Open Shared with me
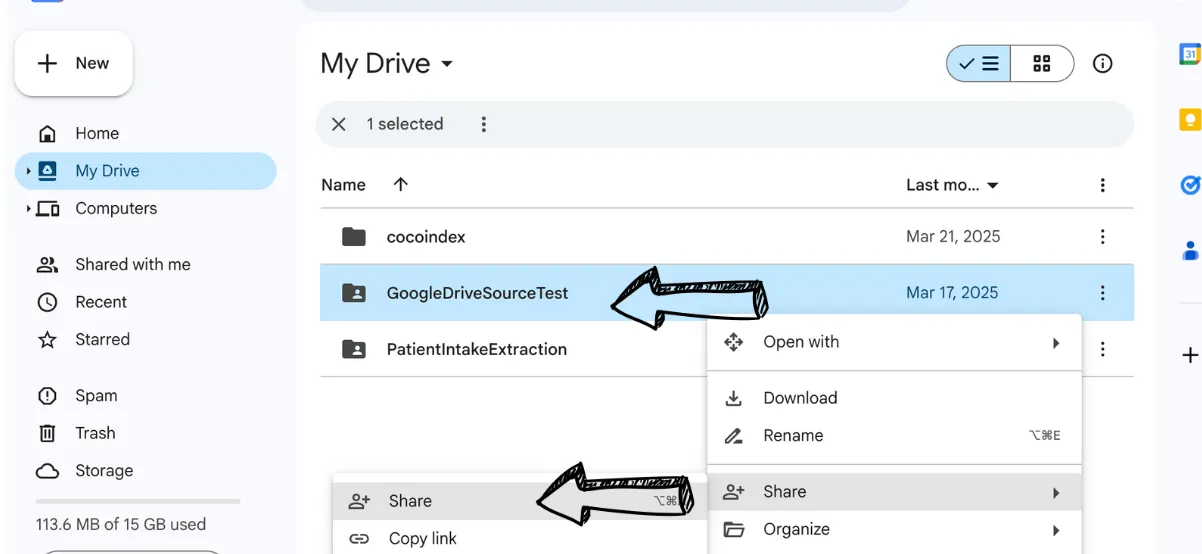Image resolution: width=1202 pixels, height=554 pixels. click(x=132, y=264)
